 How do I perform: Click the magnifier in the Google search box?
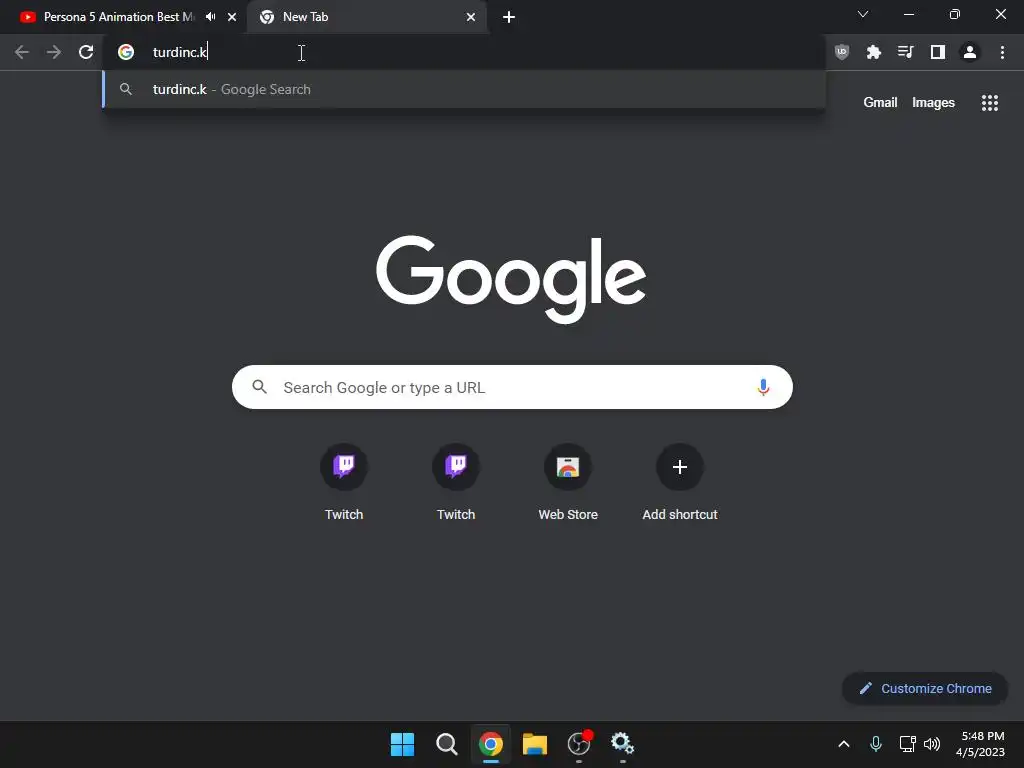(x=259, y=387)
